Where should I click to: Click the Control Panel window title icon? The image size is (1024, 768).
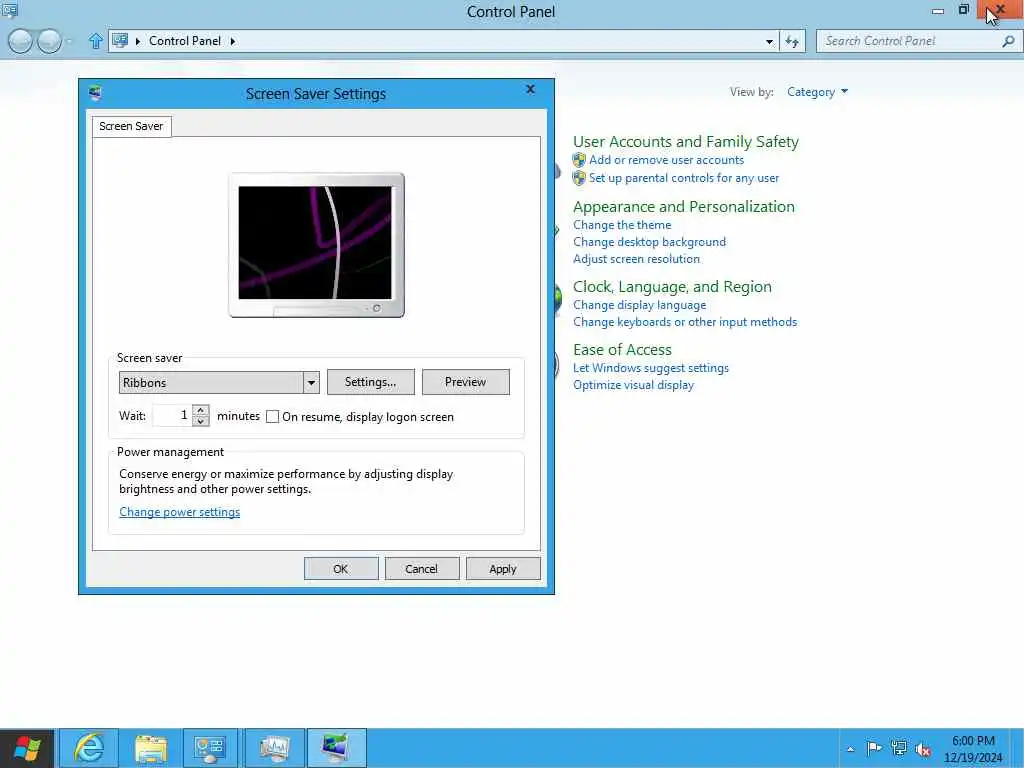pos(9,10)
